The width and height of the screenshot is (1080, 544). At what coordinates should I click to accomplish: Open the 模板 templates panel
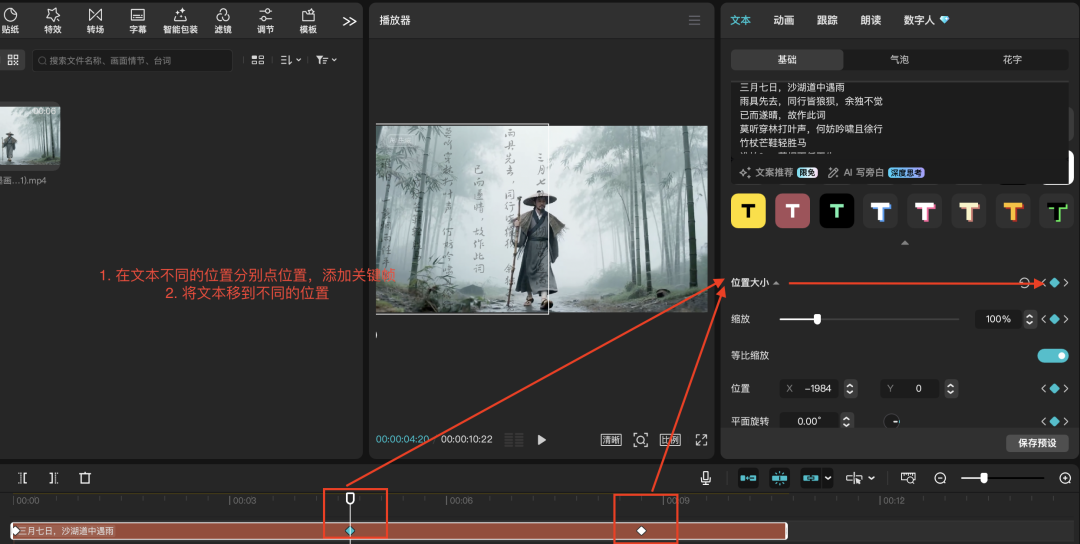[x=308, y=21]
